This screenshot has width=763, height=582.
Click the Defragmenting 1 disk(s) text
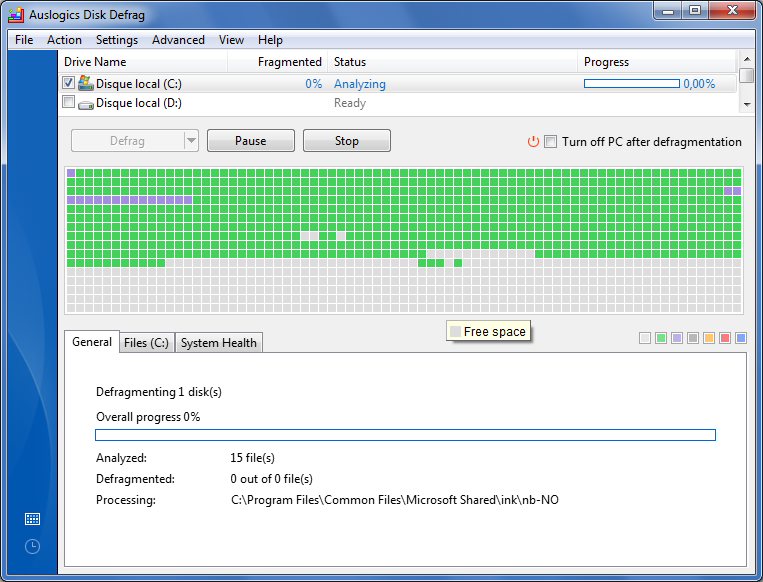coord(159,392)
